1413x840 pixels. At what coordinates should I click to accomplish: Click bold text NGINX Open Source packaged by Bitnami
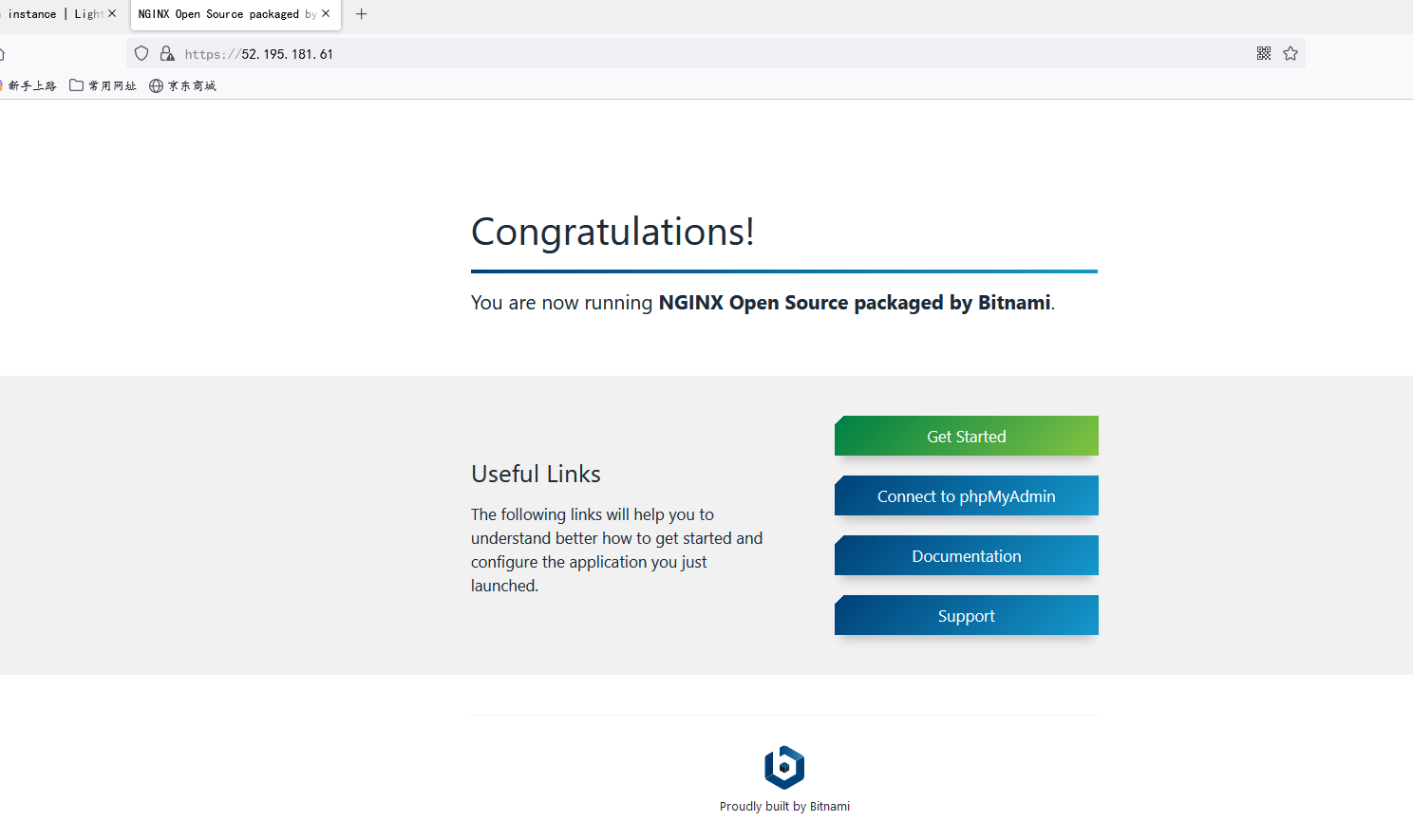(x=855, y=303)
